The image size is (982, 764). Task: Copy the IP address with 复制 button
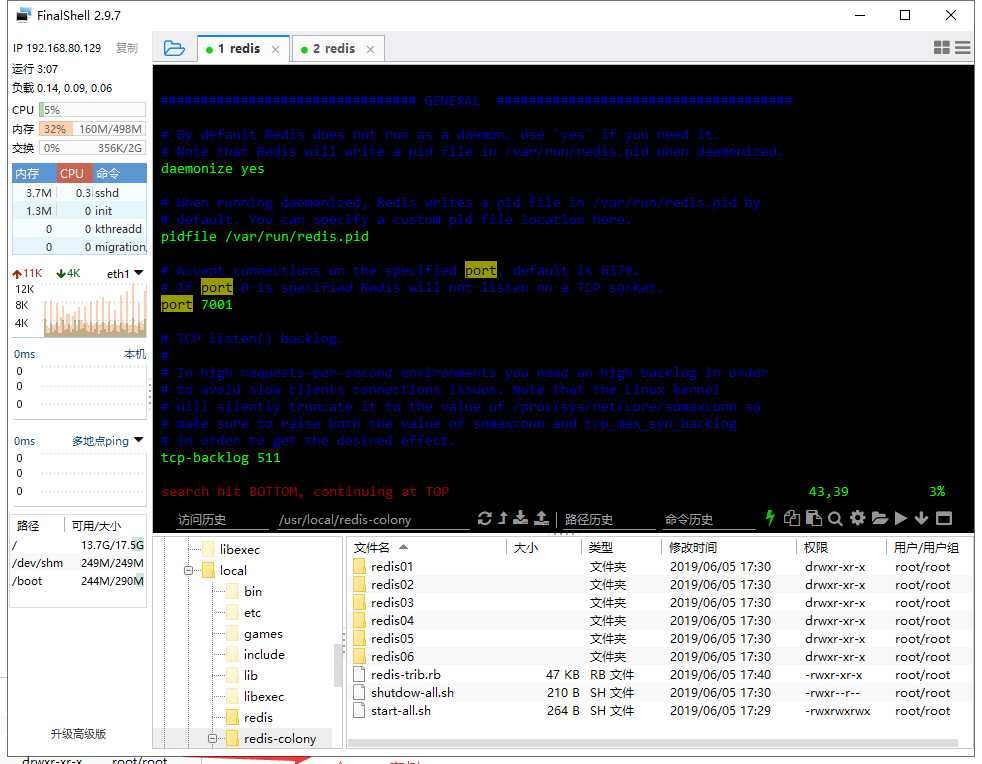[x=127, y=48]
